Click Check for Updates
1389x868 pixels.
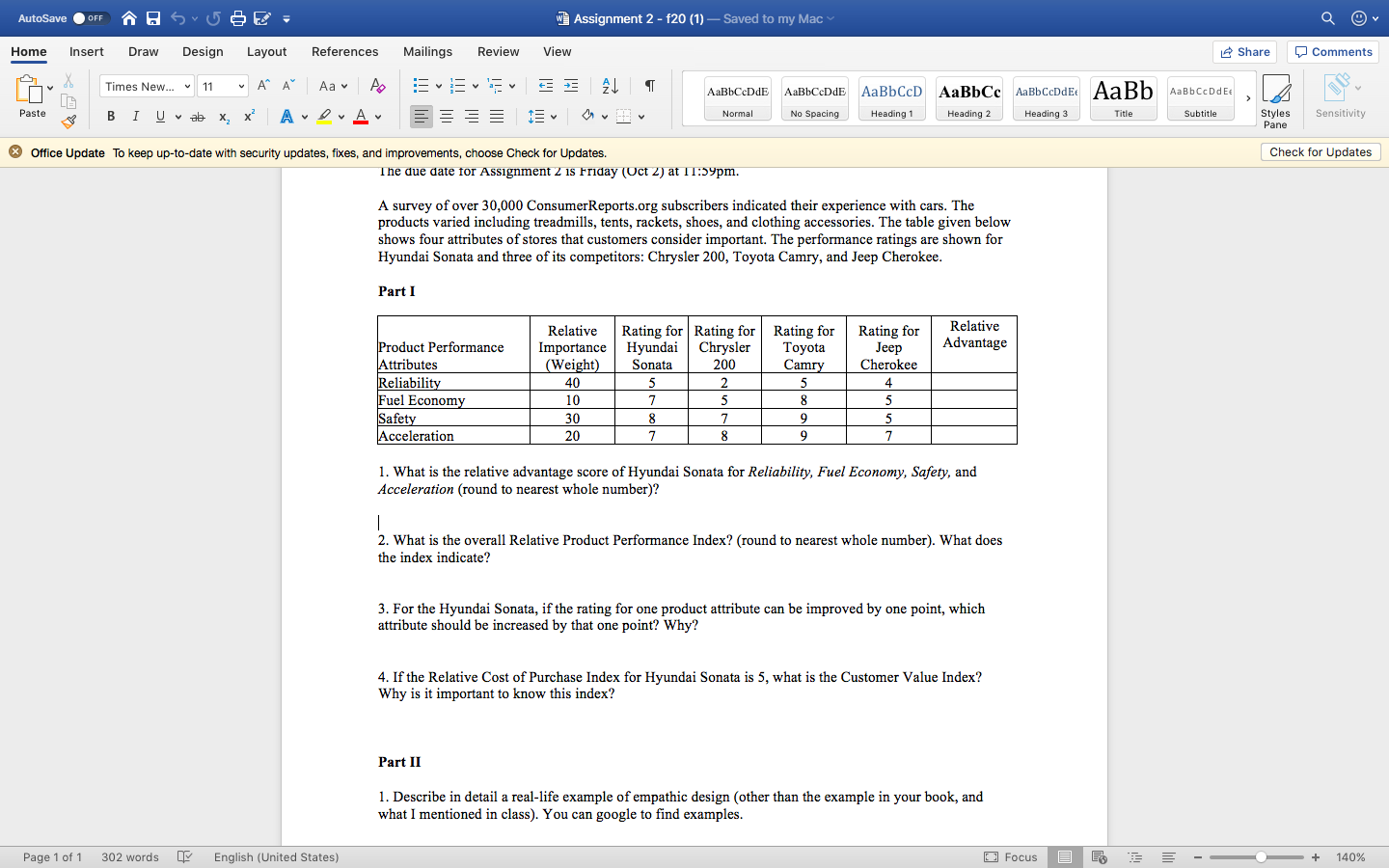[1321, 152]
